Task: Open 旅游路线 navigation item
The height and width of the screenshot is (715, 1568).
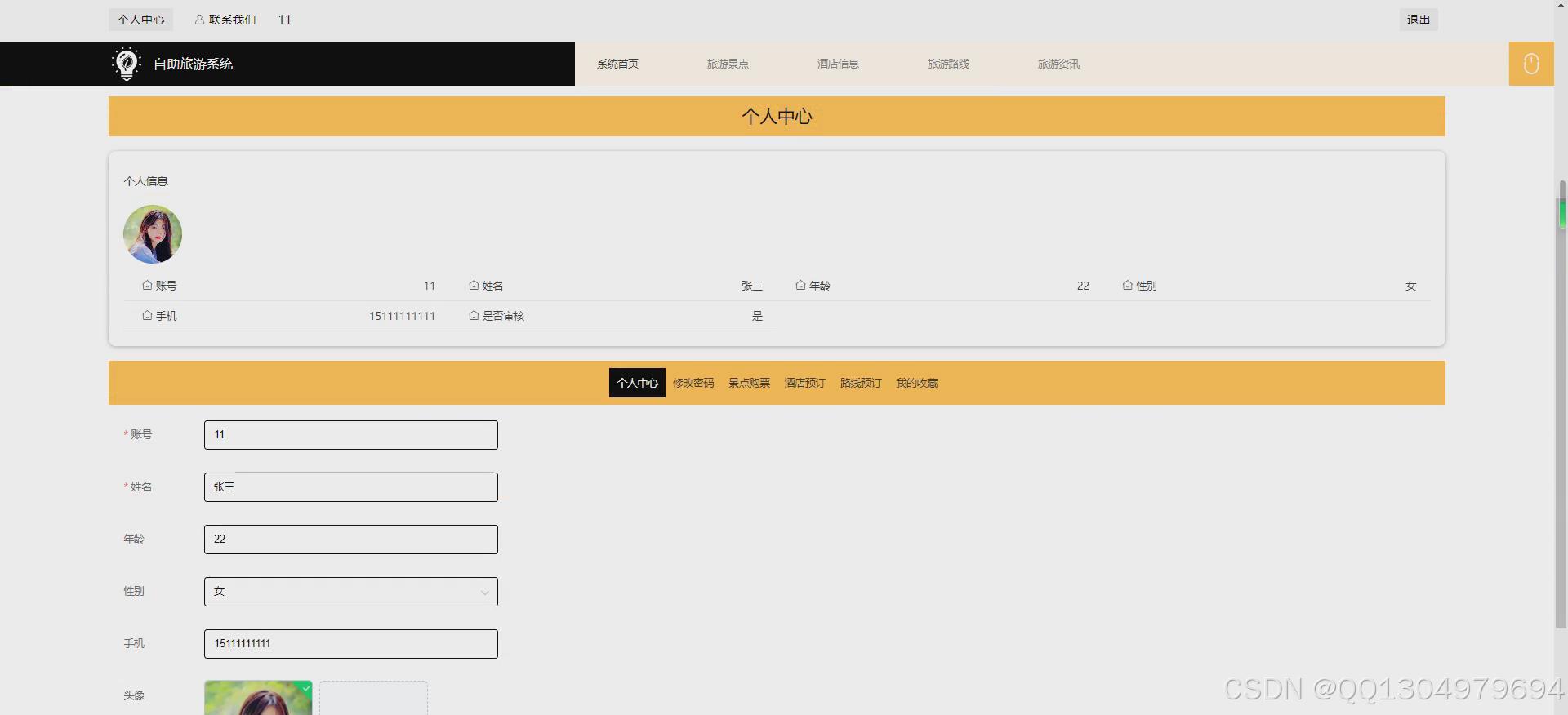Action: 948,64
